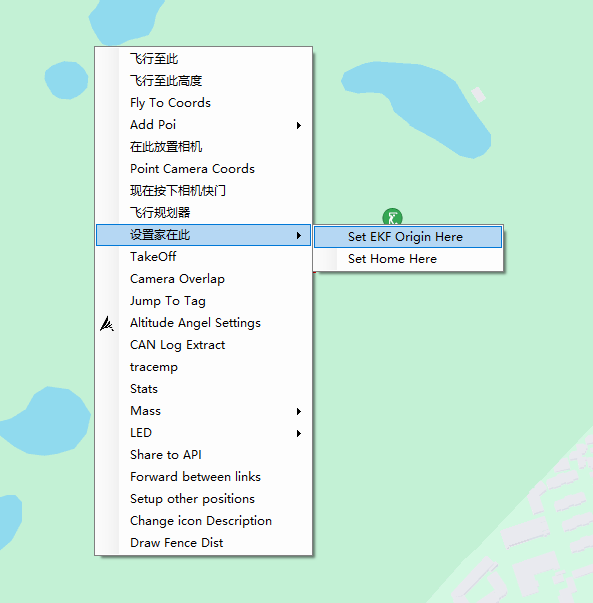
Task: Choose Set Home Here option
Action: [408, 259]
